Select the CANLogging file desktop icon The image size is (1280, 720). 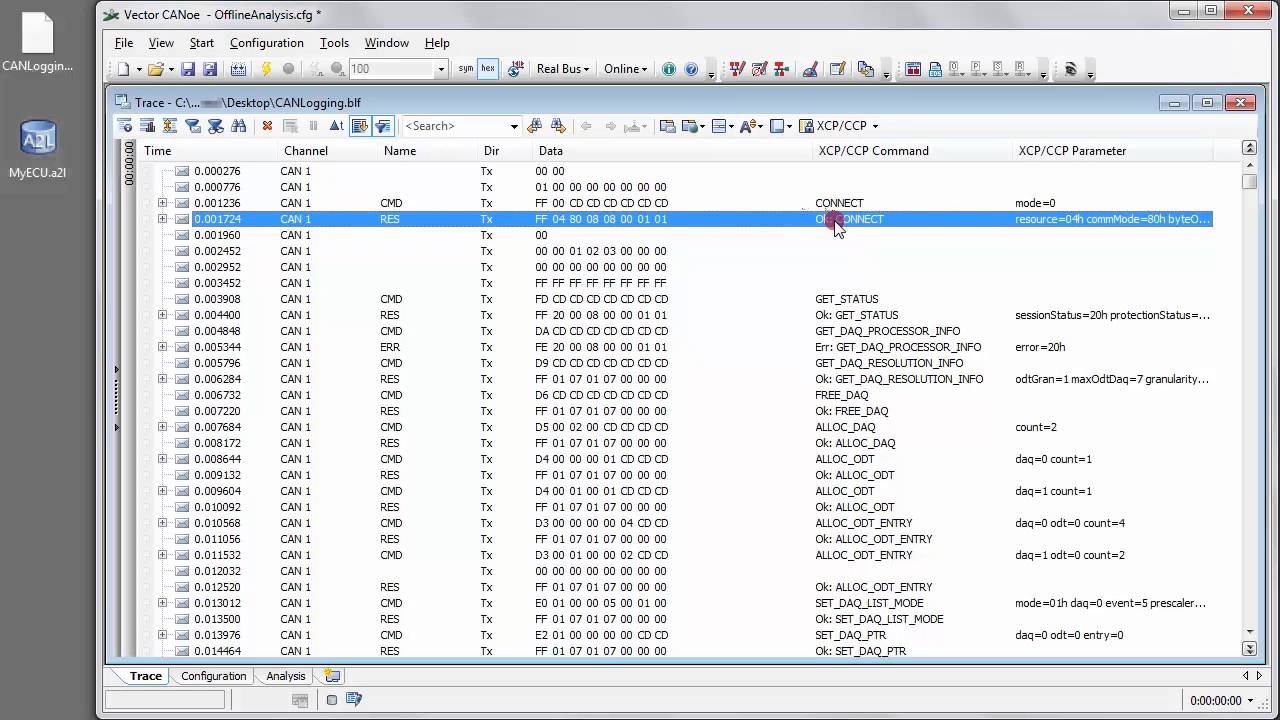coord(38,44)
